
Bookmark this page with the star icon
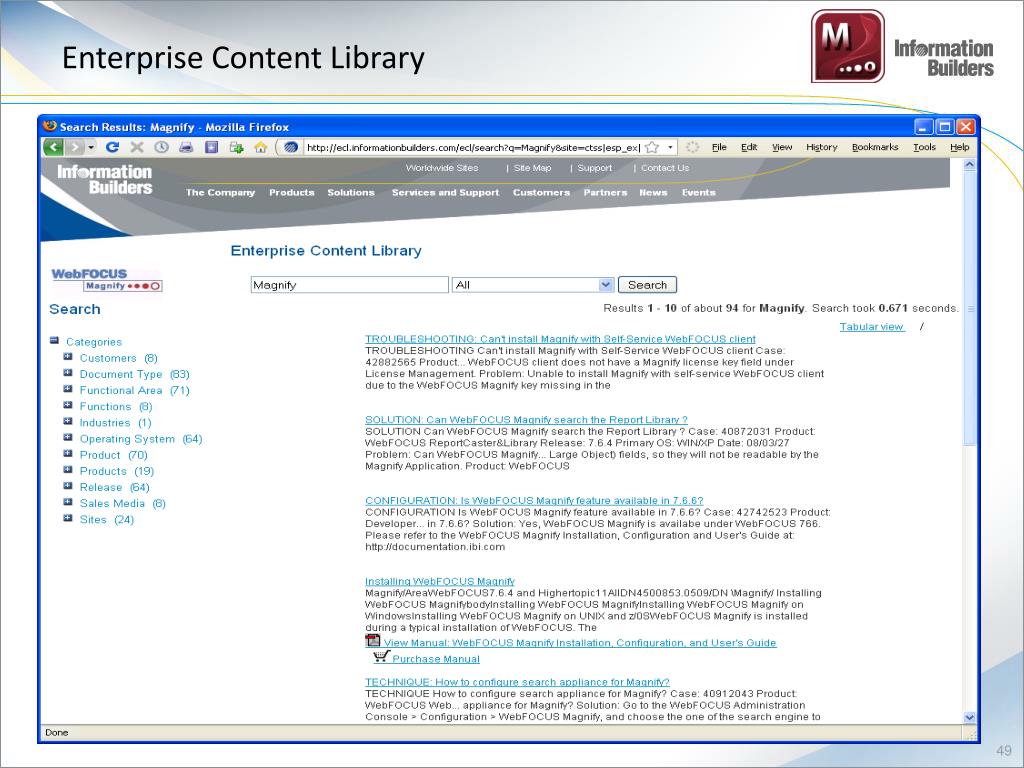pos(652,148)
